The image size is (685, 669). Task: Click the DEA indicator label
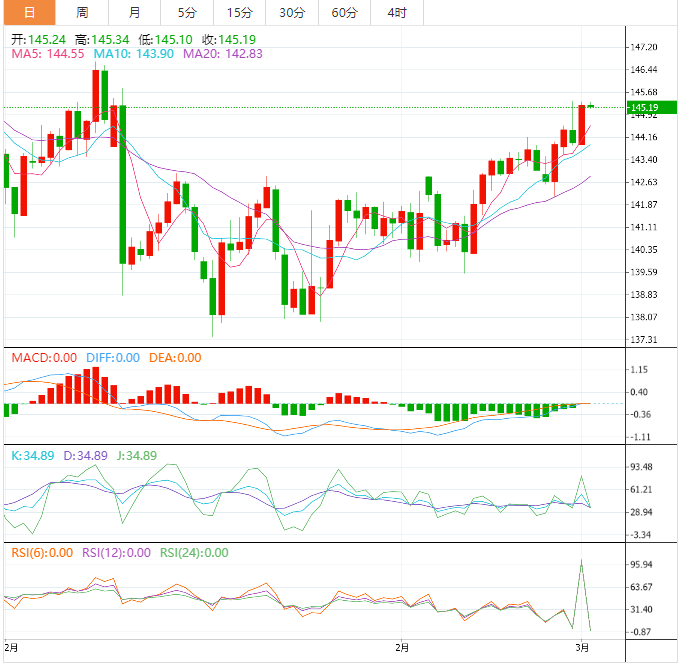coord(174,358)
